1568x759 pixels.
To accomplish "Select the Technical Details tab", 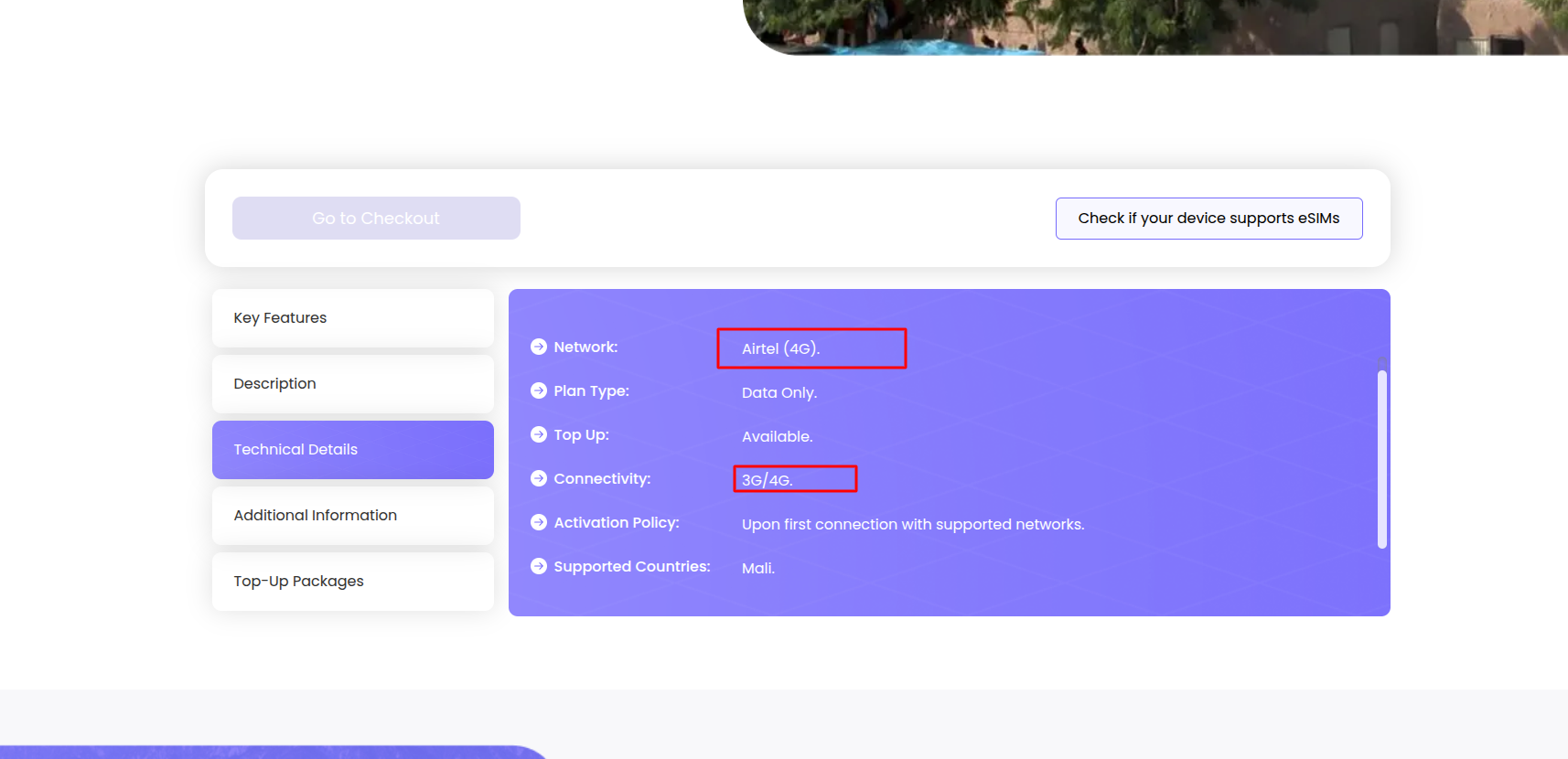I will point(352,450).
